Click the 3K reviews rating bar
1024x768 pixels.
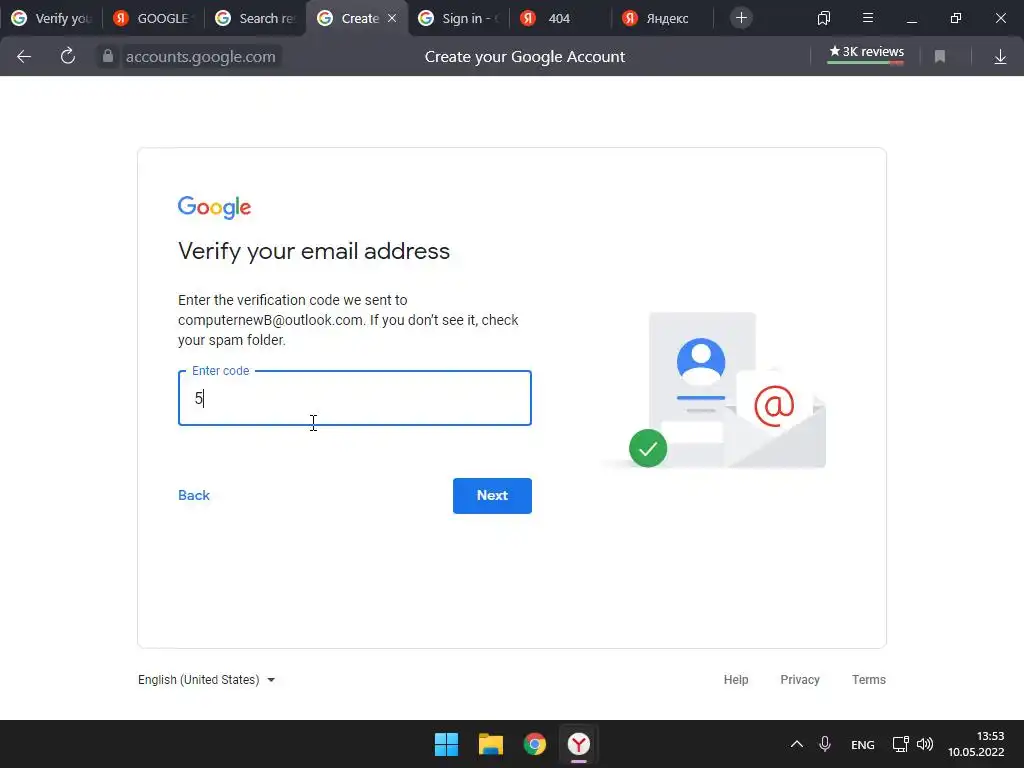[x=866, y=54]
